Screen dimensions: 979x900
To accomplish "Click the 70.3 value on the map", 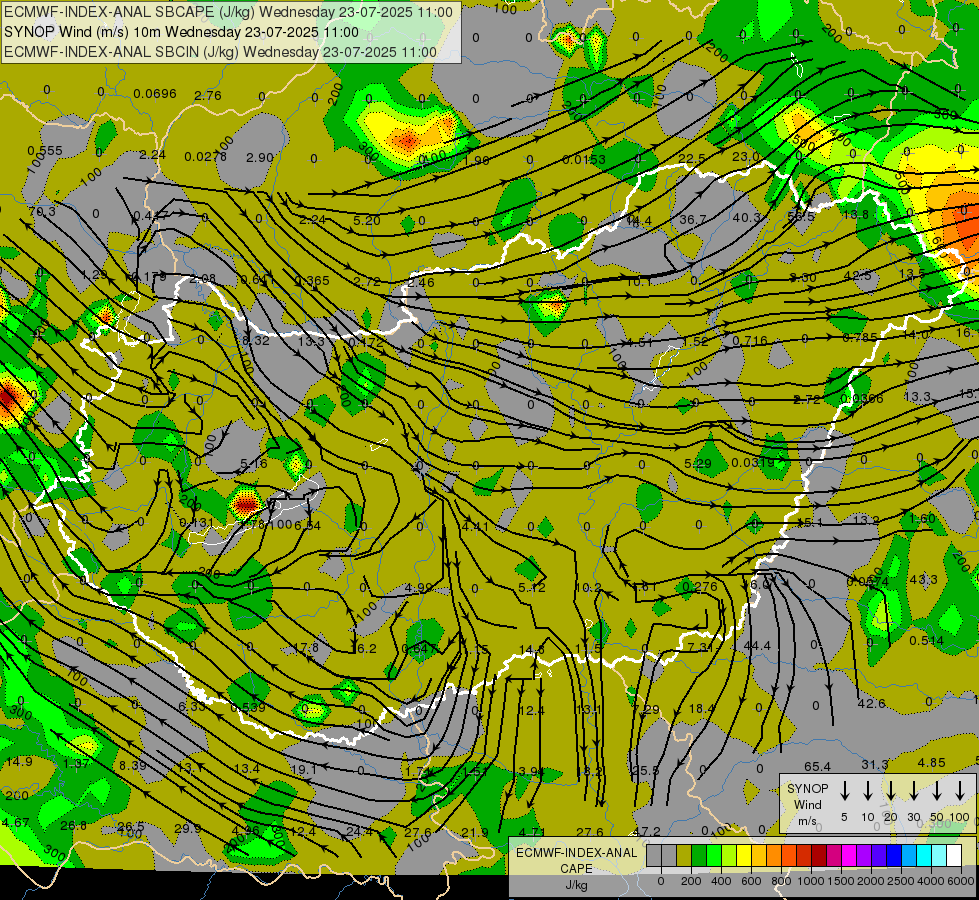I will 42,212.
